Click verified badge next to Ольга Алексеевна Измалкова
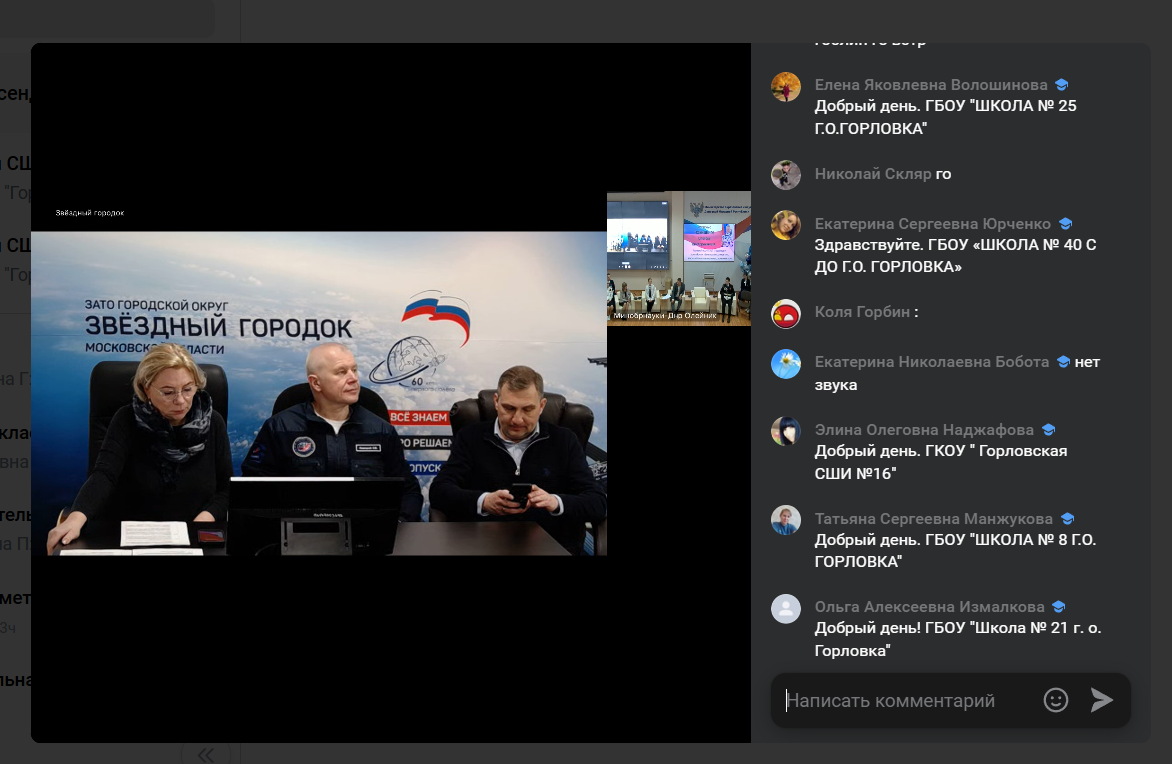This screenshot has height=764, width=1172. [x=1058, y=607]
